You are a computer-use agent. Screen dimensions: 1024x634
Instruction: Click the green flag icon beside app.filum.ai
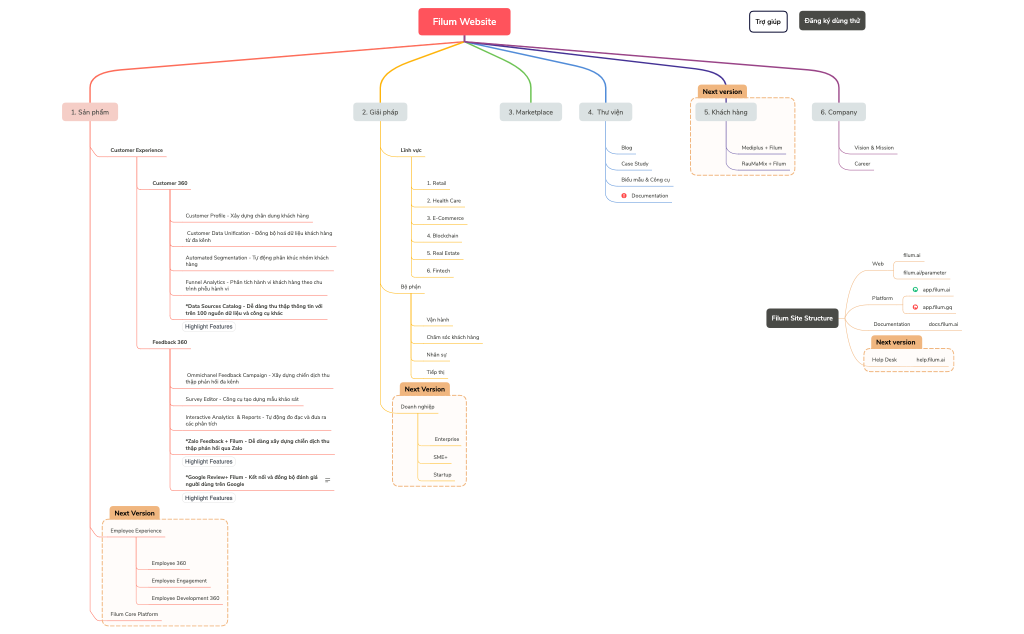coord(915,289)
